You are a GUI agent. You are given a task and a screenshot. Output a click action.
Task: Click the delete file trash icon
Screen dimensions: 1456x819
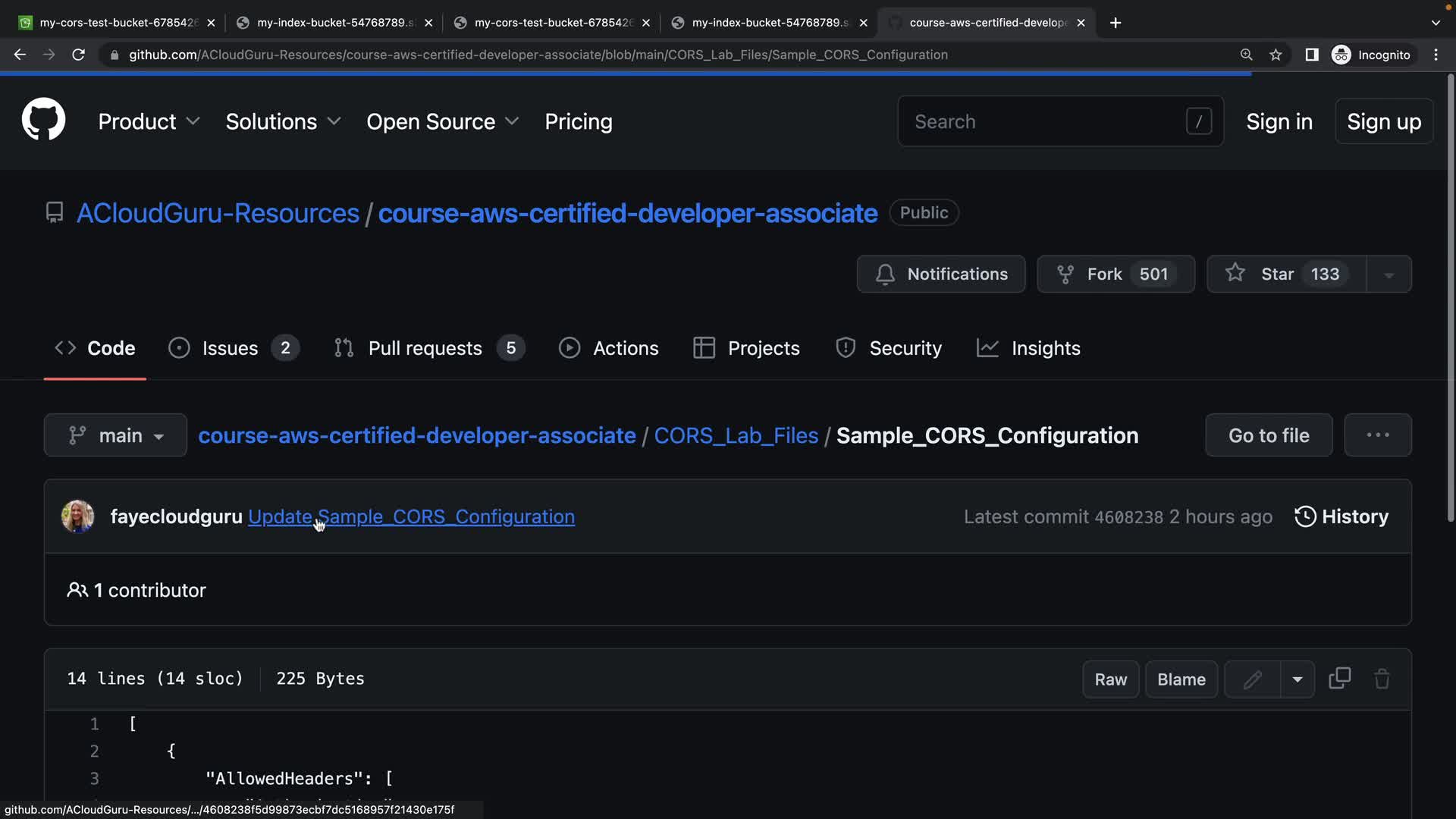[1382, 679]
